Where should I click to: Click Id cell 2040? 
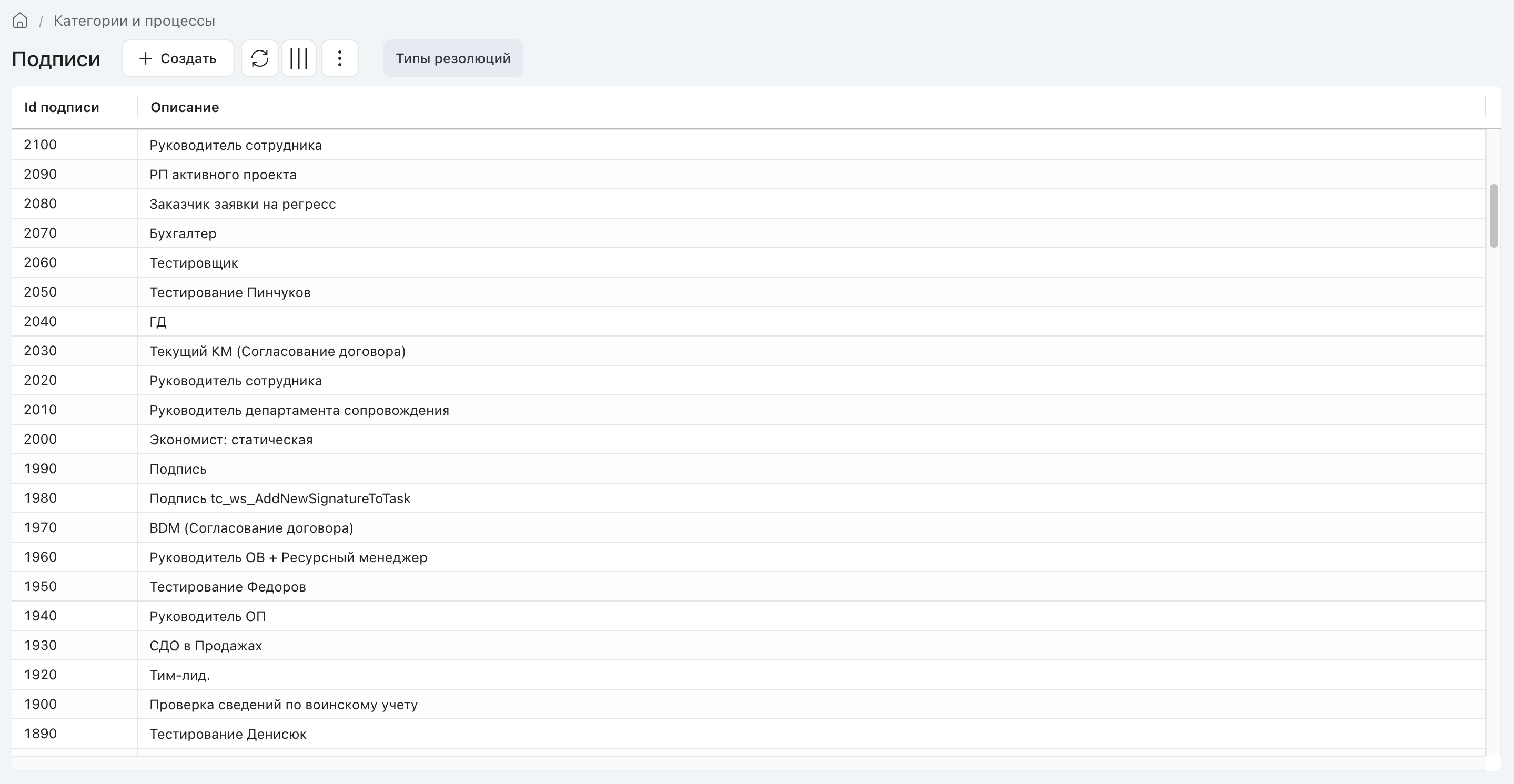coord(74,321)
